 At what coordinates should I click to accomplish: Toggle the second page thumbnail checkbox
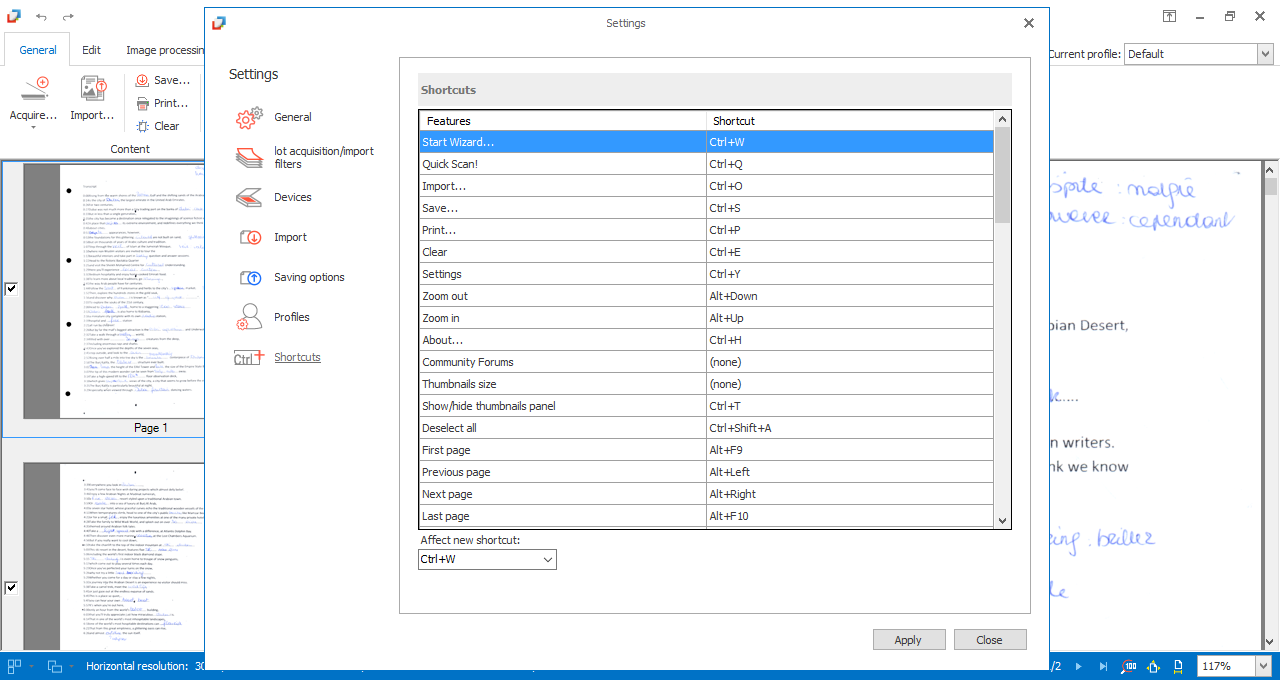[11, 587]
